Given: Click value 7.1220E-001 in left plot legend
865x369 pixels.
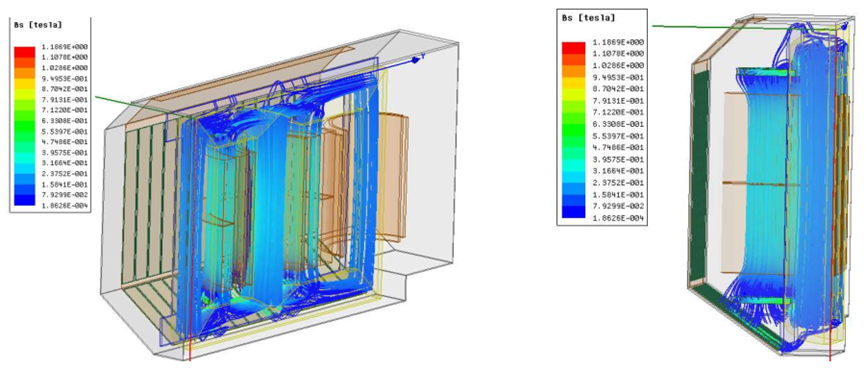Looking at the screenshot, I should [66, 110].
